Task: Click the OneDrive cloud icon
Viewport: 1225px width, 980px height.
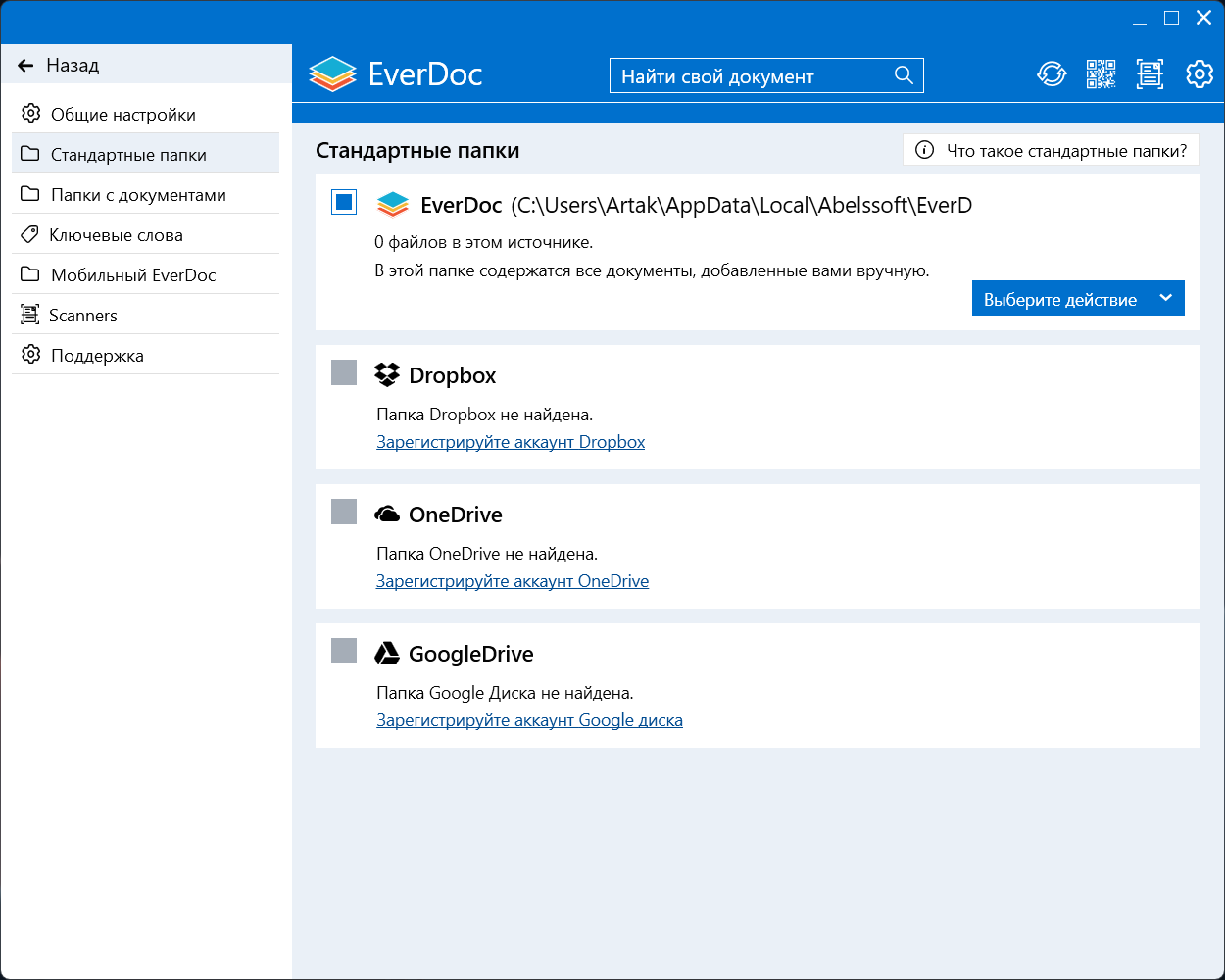Action: (388, 514)
